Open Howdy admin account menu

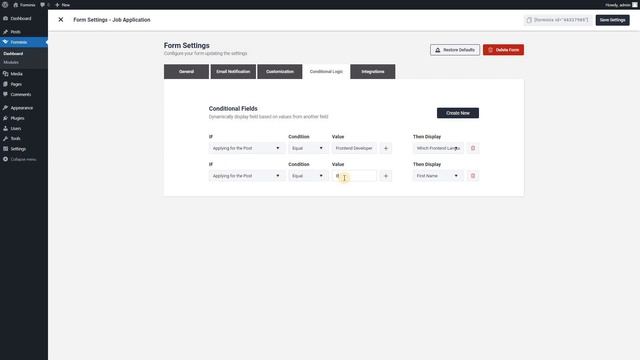tap(621, 5)
